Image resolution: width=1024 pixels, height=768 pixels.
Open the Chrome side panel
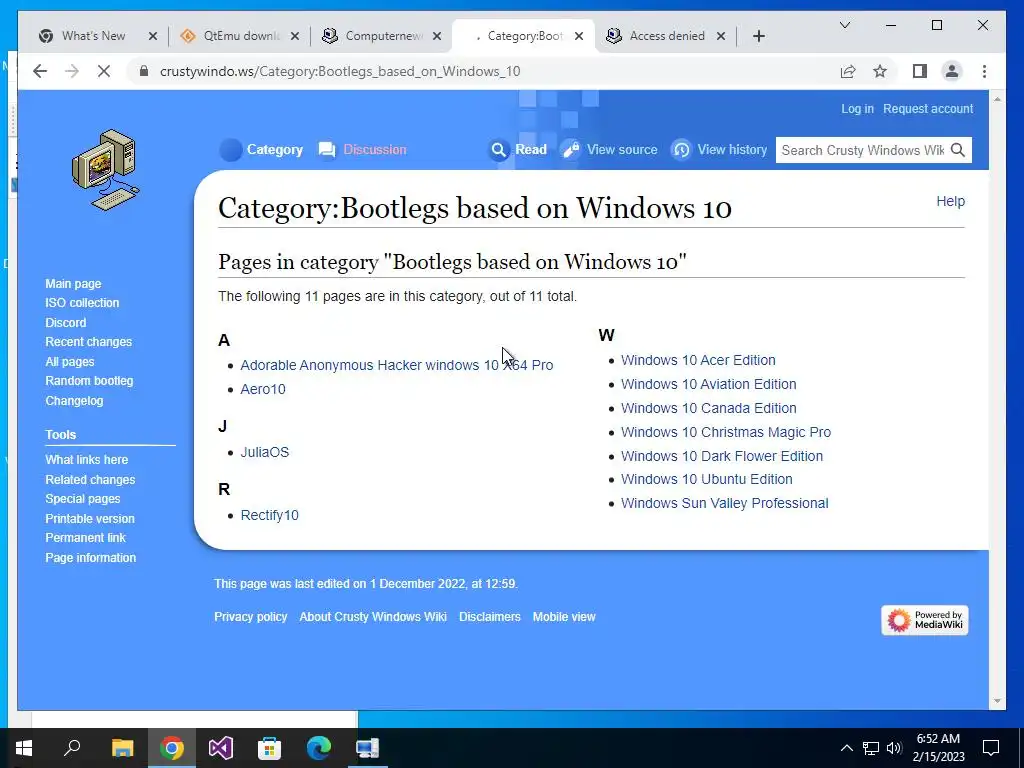click(920, 71)
